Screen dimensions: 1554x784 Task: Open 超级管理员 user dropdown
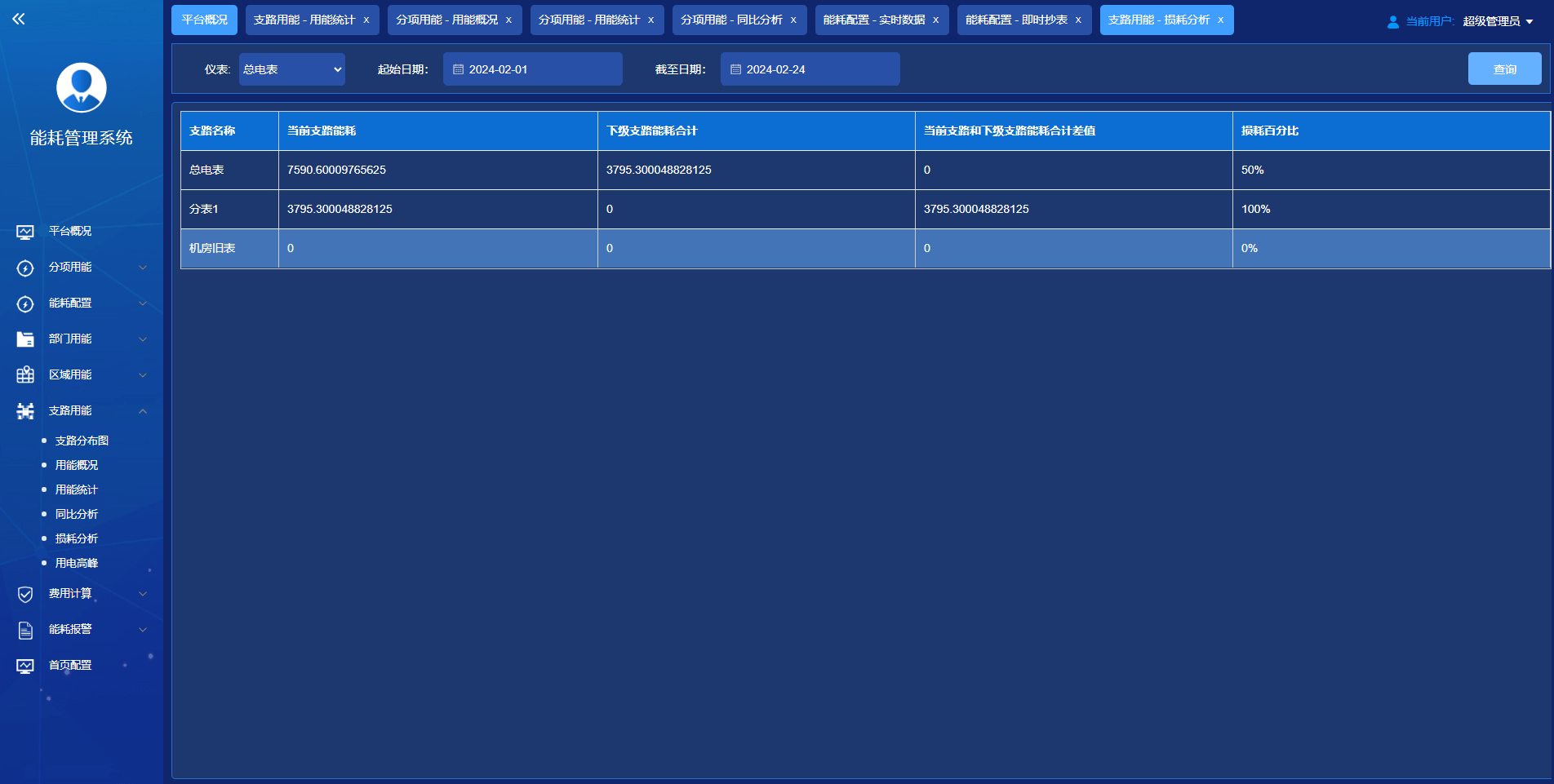(x=1498, y=21)
